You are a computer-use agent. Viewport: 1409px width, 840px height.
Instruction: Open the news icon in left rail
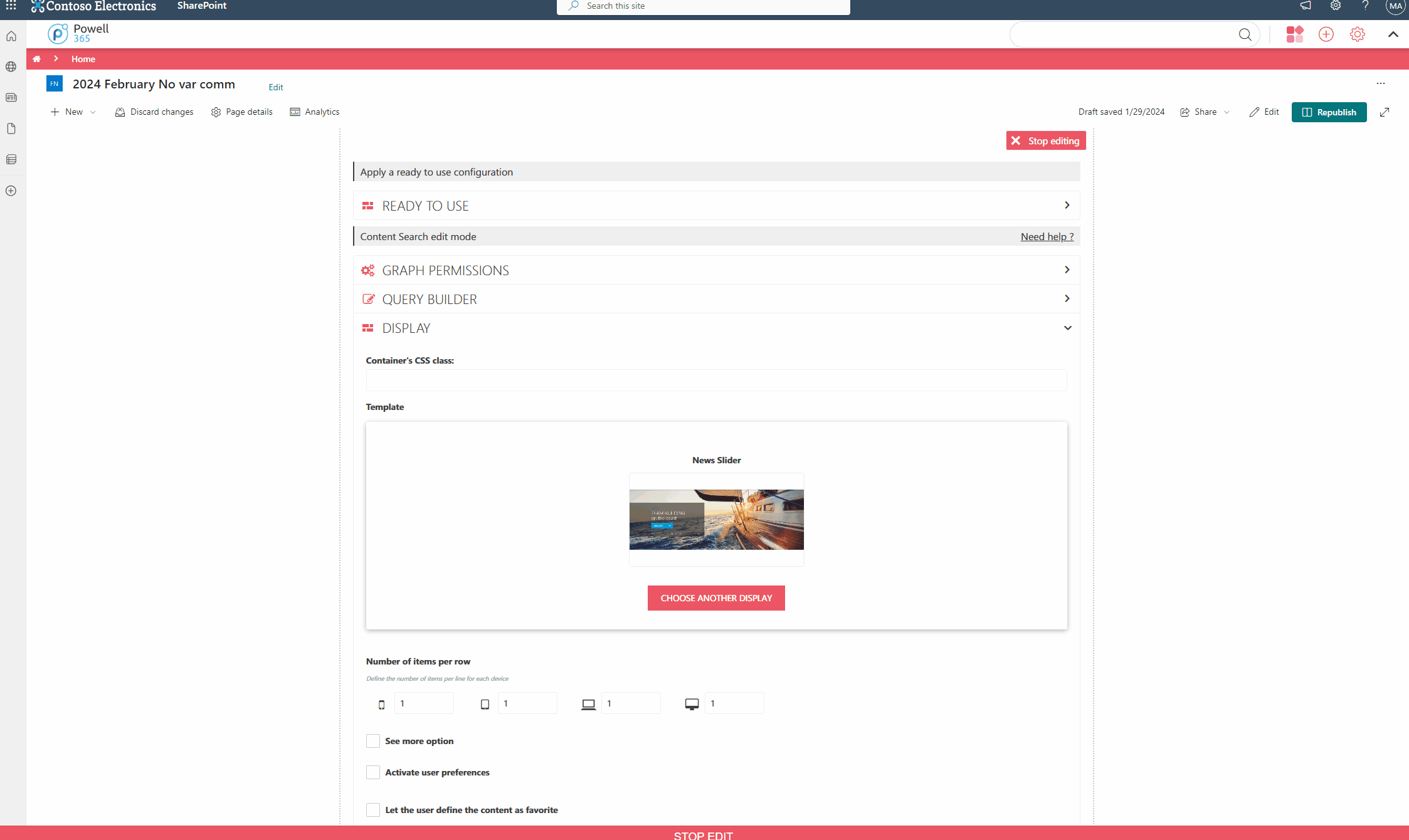[11, 98]
